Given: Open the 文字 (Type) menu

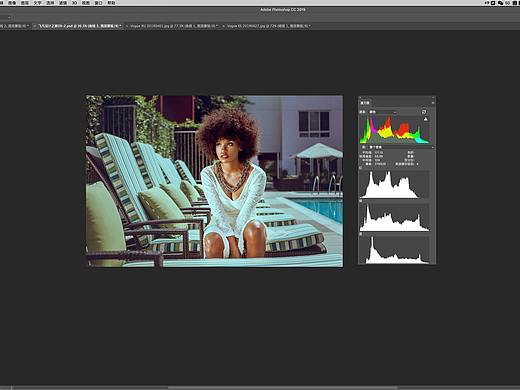Looking at the screenshot, I should coord(37,3).
